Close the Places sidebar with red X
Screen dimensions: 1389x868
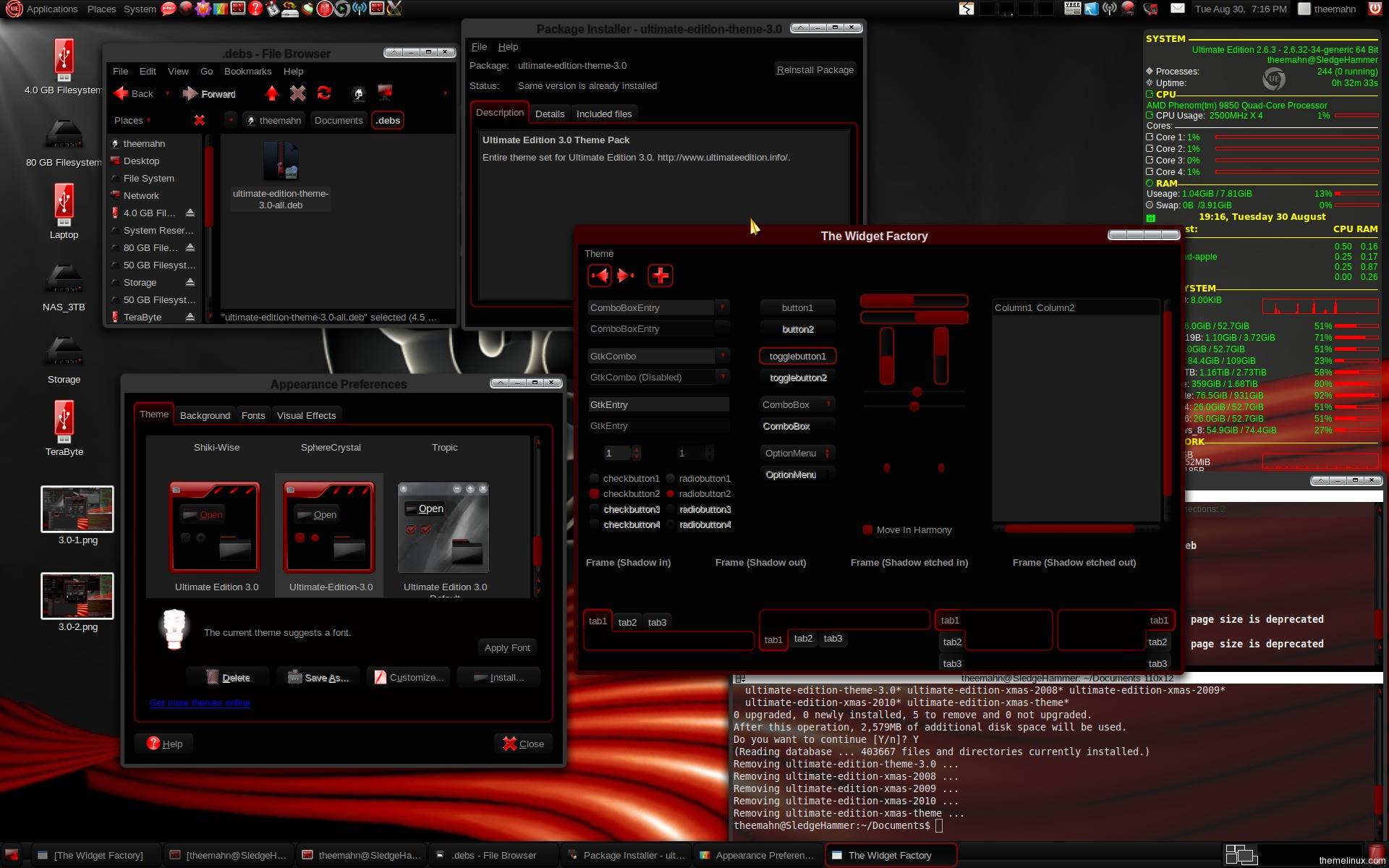(200, 120)
